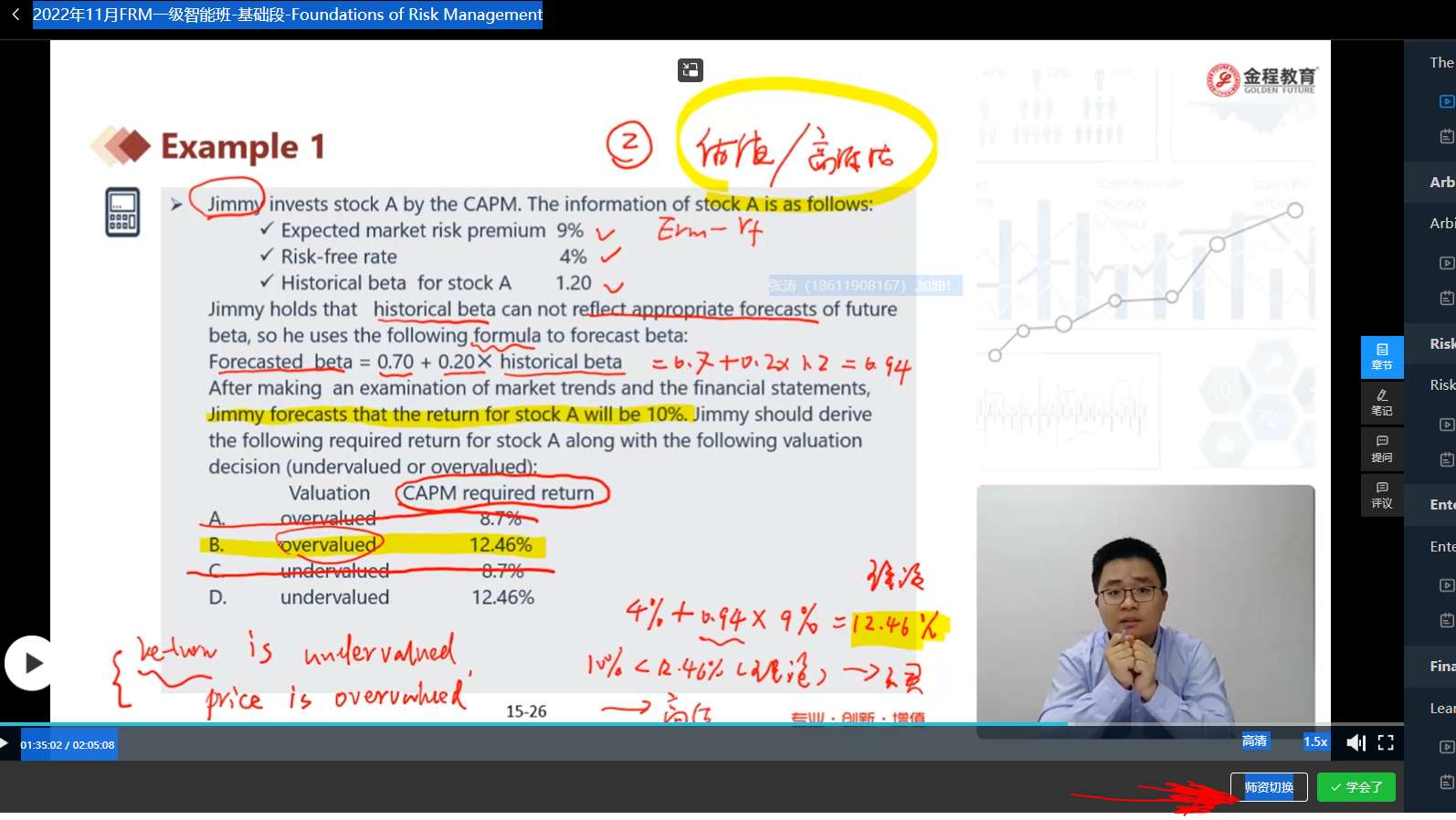Click the video icon under the 'Risk' lesson
This screenshot has height=820, width=1456.
point(1447,425)
